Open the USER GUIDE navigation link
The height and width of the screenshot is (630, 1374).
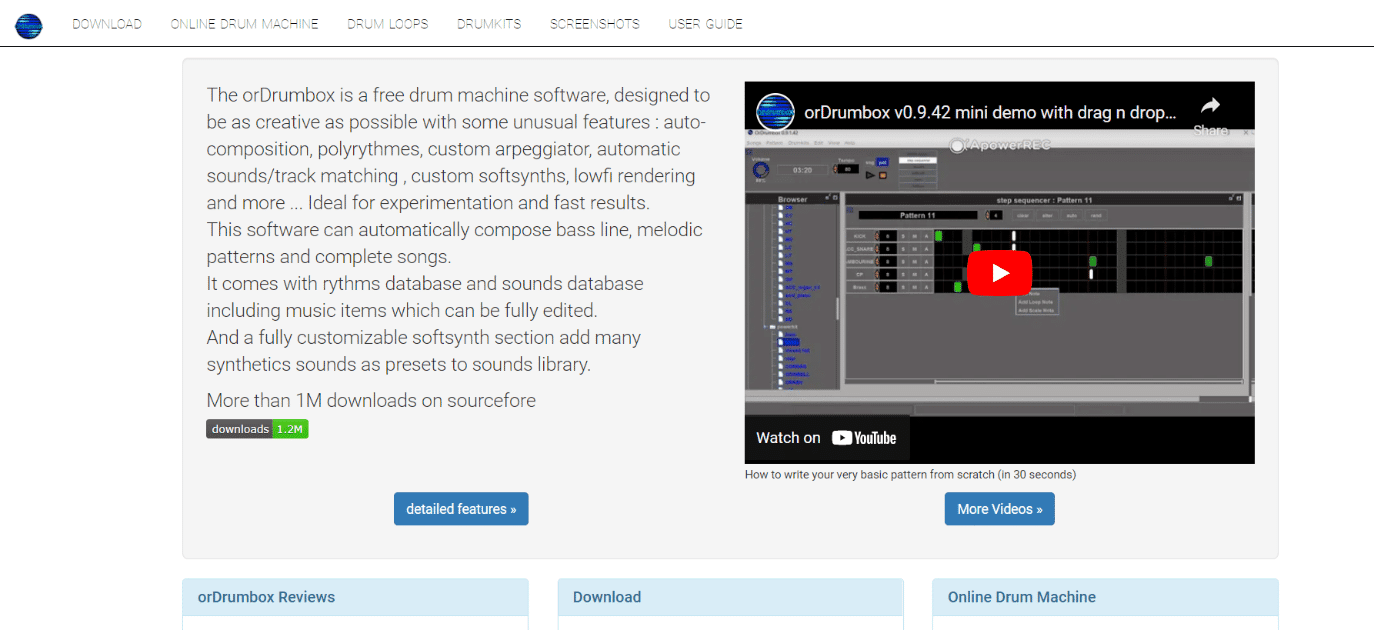pos(706,24)
